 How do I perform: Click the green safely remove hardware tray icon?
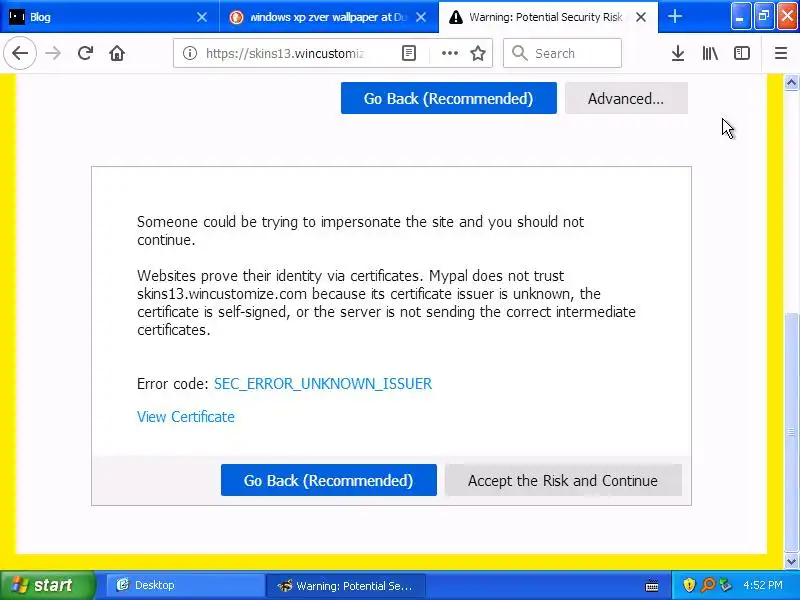[725, 585]
